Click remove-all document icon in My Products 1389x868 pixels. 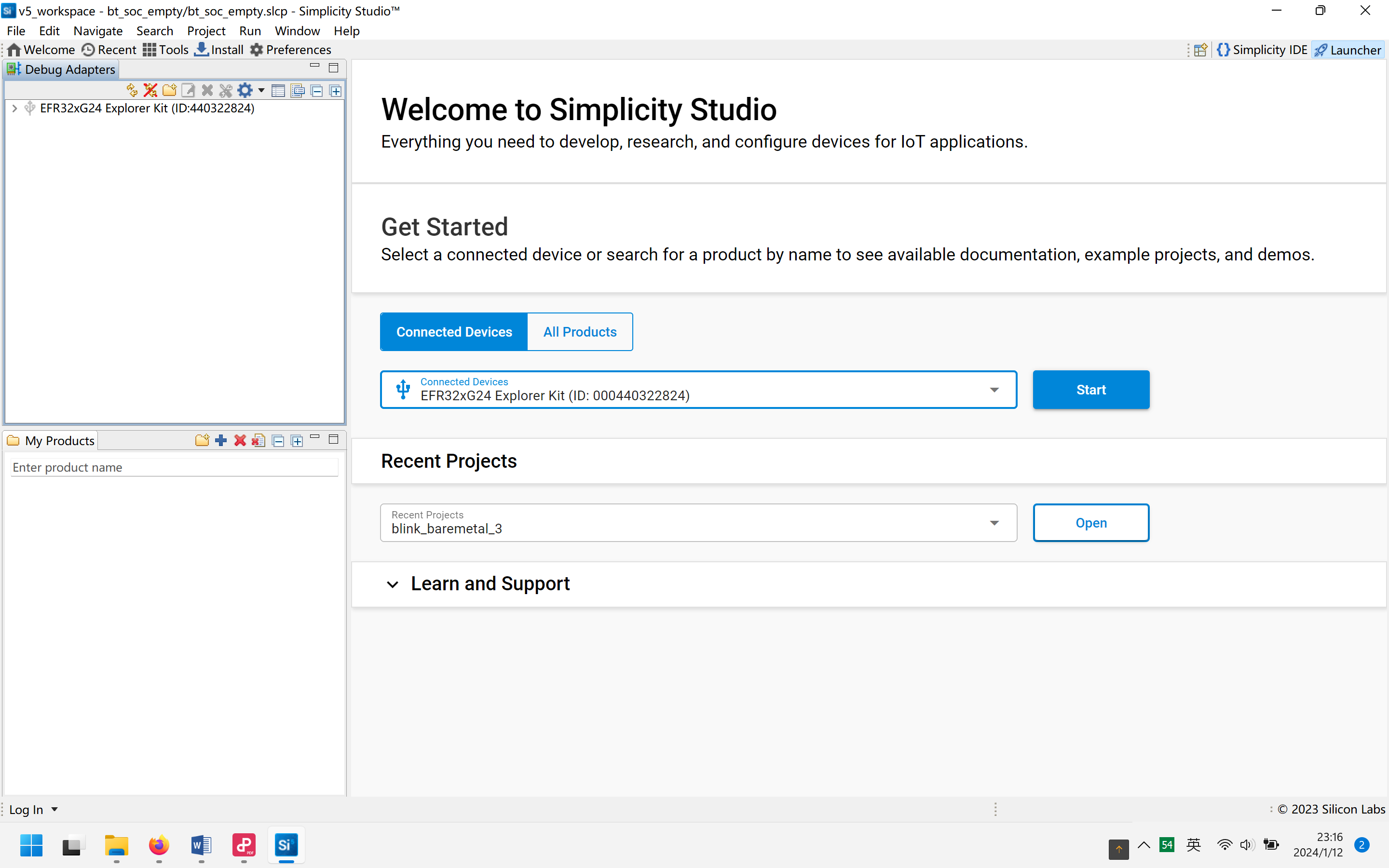[x=259, y=440]
